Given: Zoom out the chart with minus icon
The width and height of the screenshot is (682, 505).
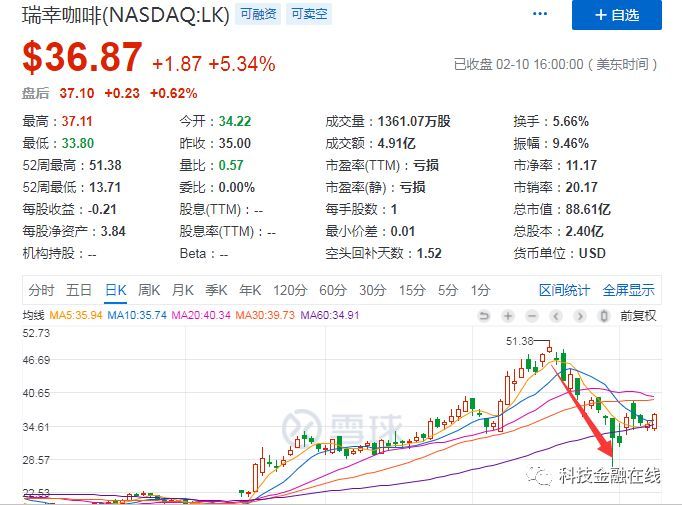Looking at the screenshot, I should point(532,316).
